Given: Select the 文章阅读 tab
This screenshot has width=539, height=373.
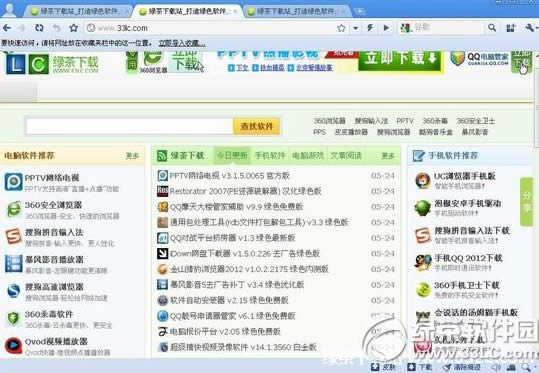Looking at the screenshot, I should point(346,156).
